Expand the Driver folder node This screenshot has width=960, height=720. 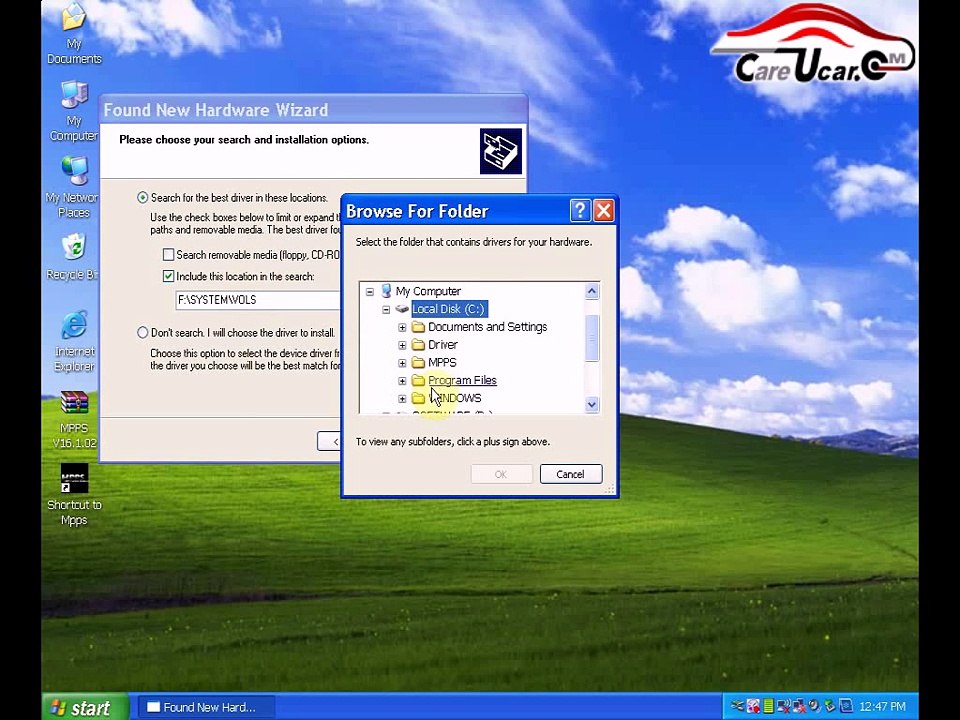click(x=402, y=345)
